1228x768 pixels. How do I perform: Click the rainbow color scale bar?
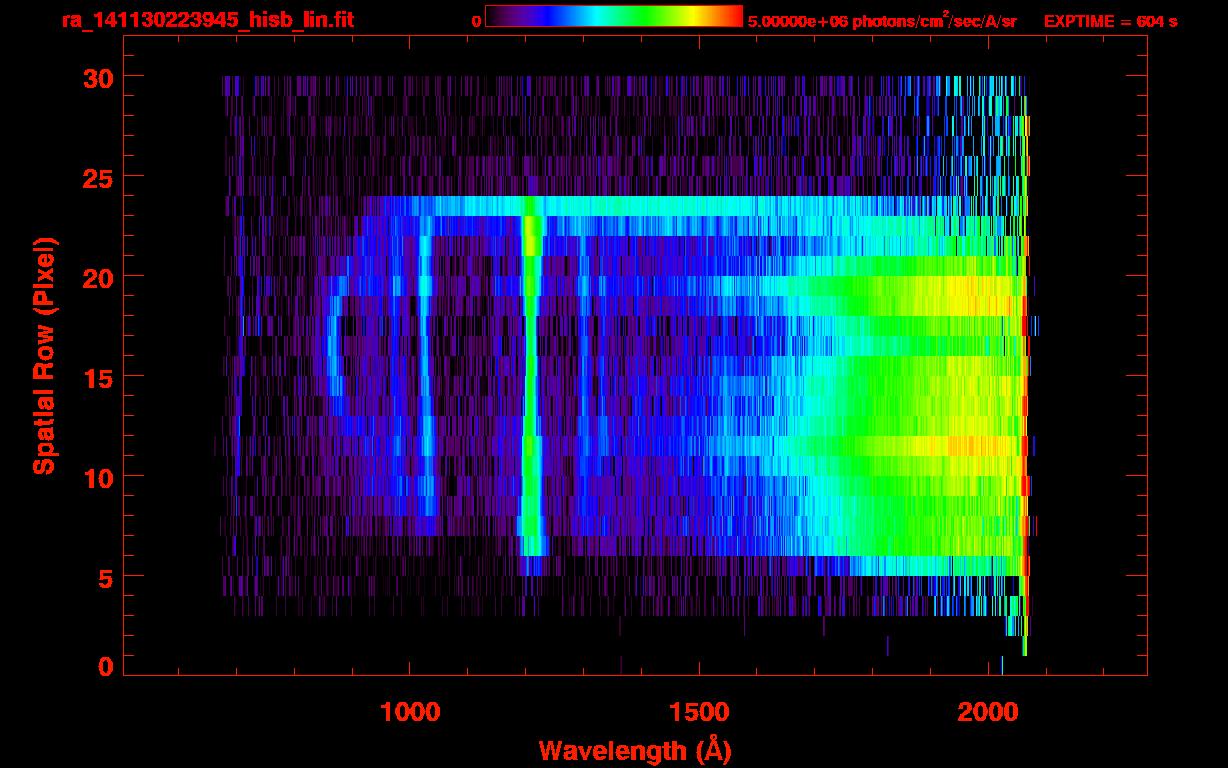614,17
